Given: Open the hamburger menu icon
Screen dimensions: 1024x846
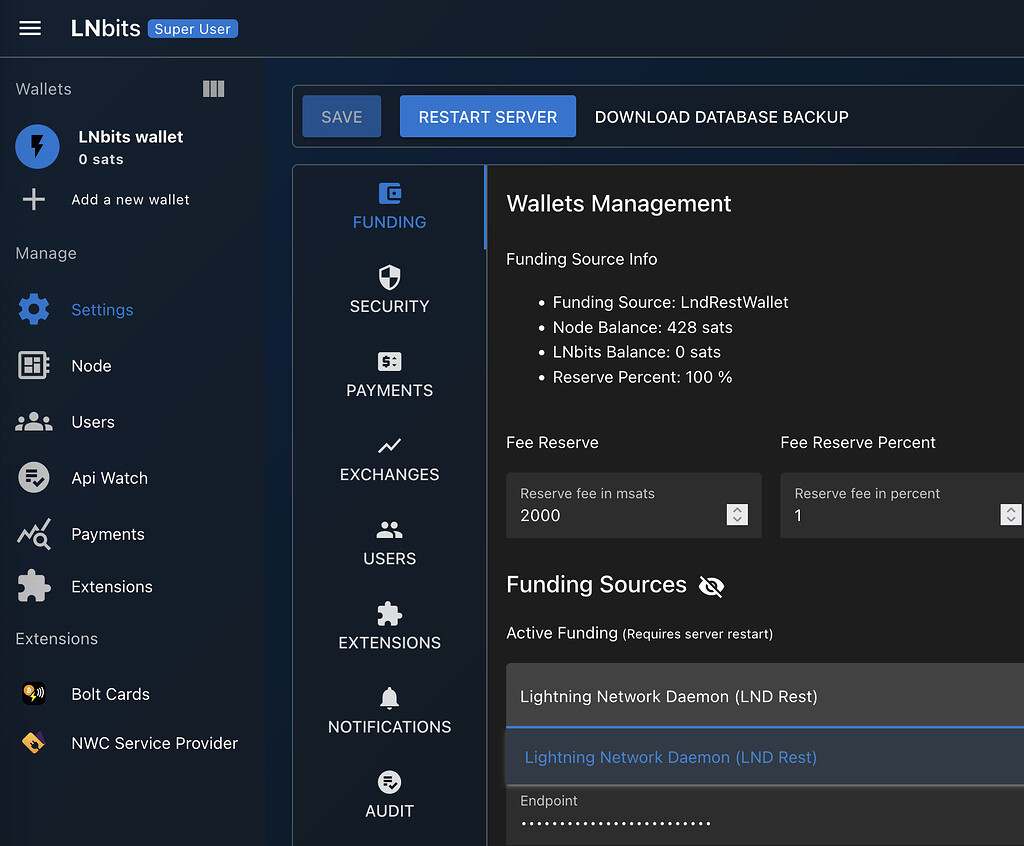Looking at the screenshot, I should [x=30, y=28].
